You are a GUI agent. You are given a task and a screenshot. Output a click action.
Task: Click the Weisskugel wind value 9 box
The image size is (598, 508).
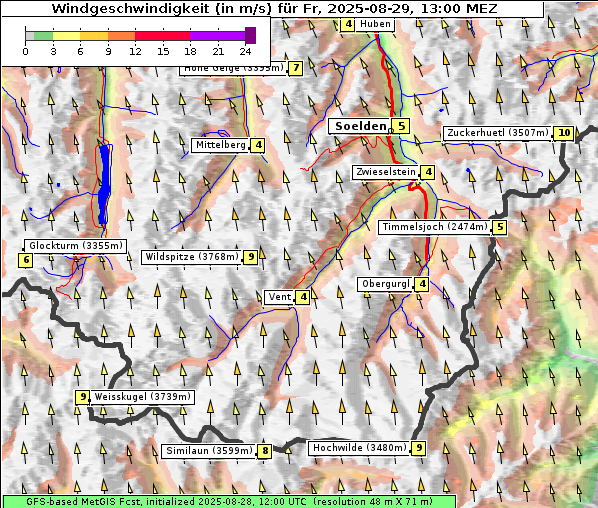[82, 397]
